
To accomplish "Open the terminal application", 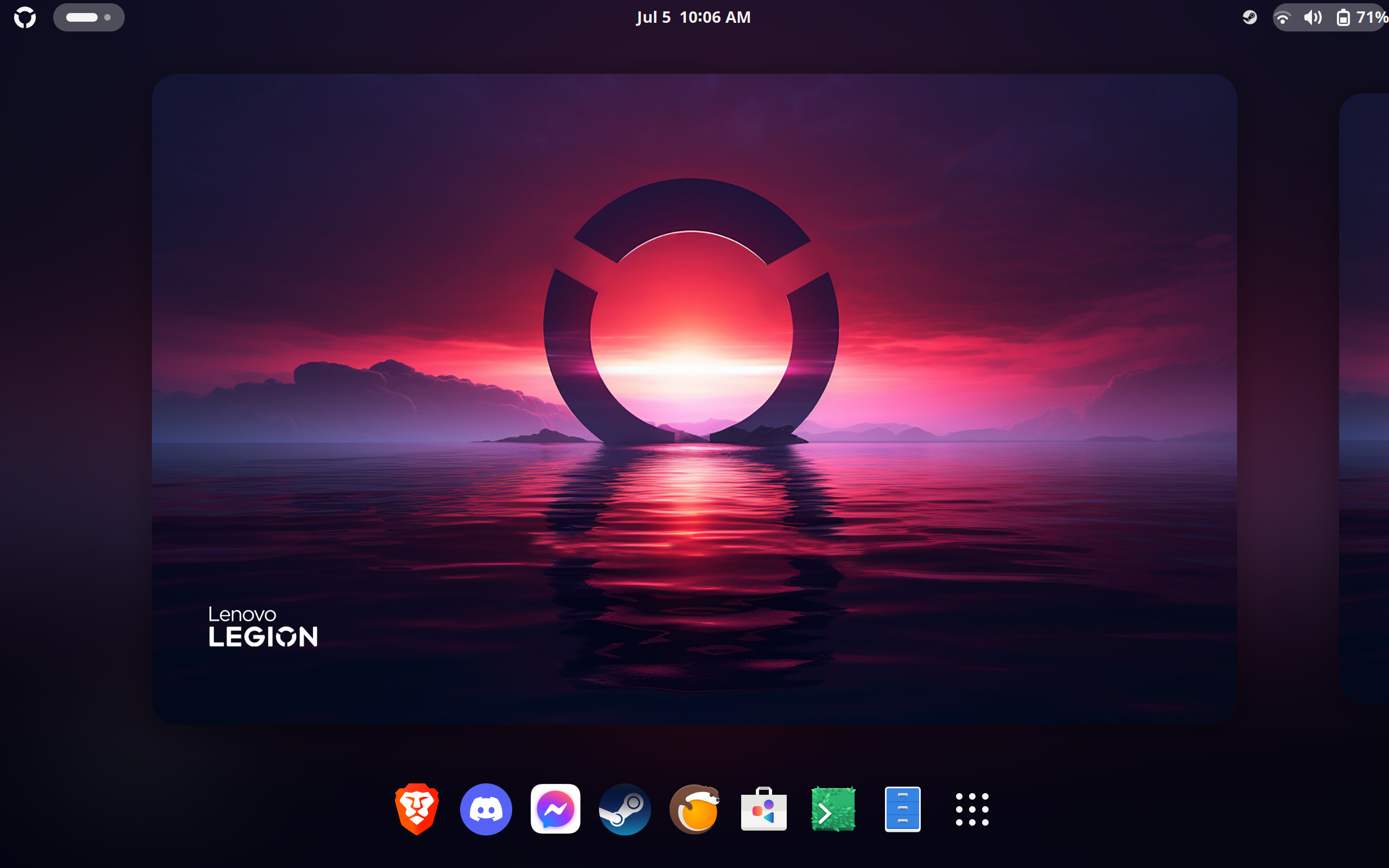I will [833, 809].
